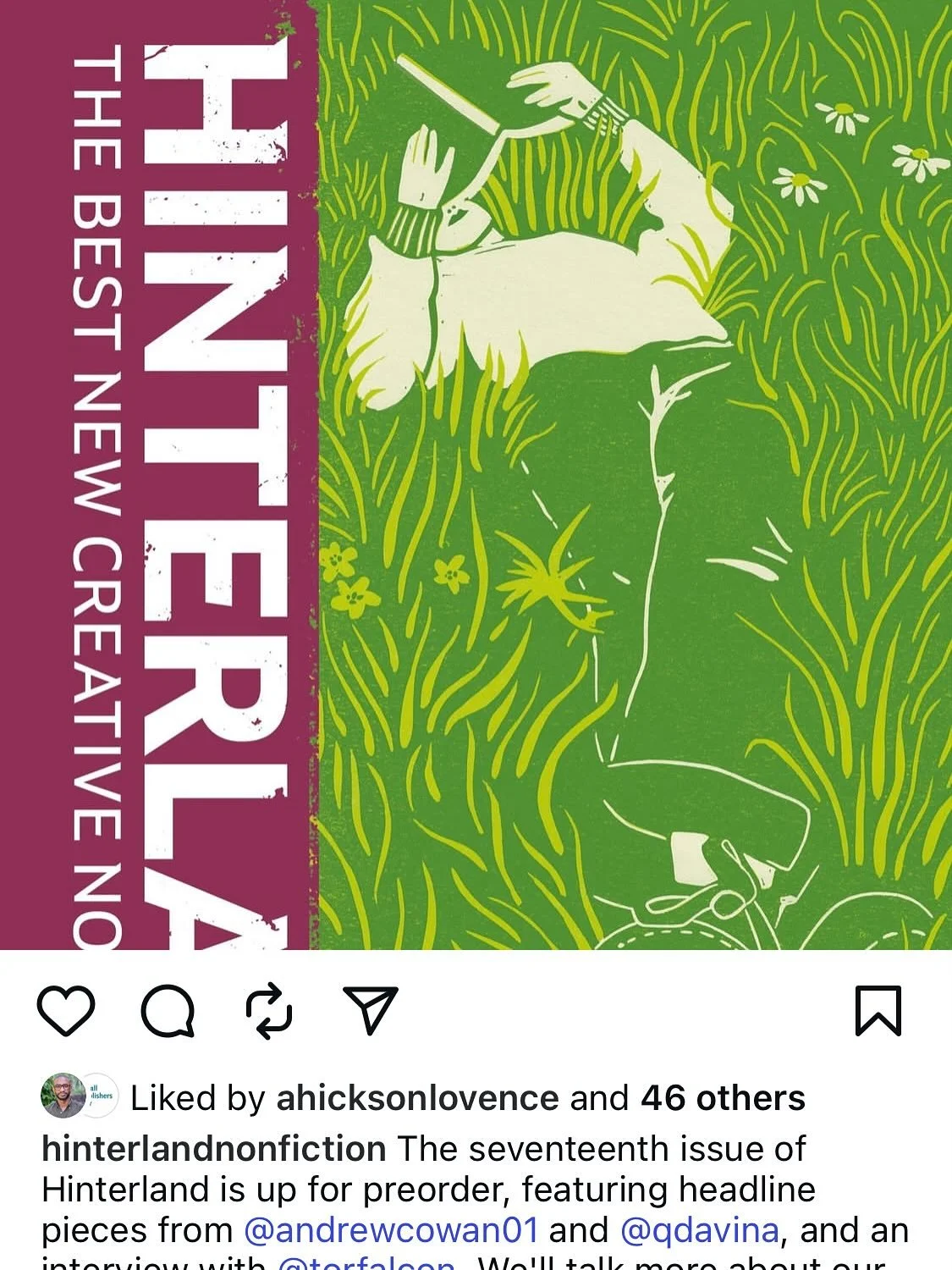View the list of 46 others who liked
952x1270 pixels.
723,1098
